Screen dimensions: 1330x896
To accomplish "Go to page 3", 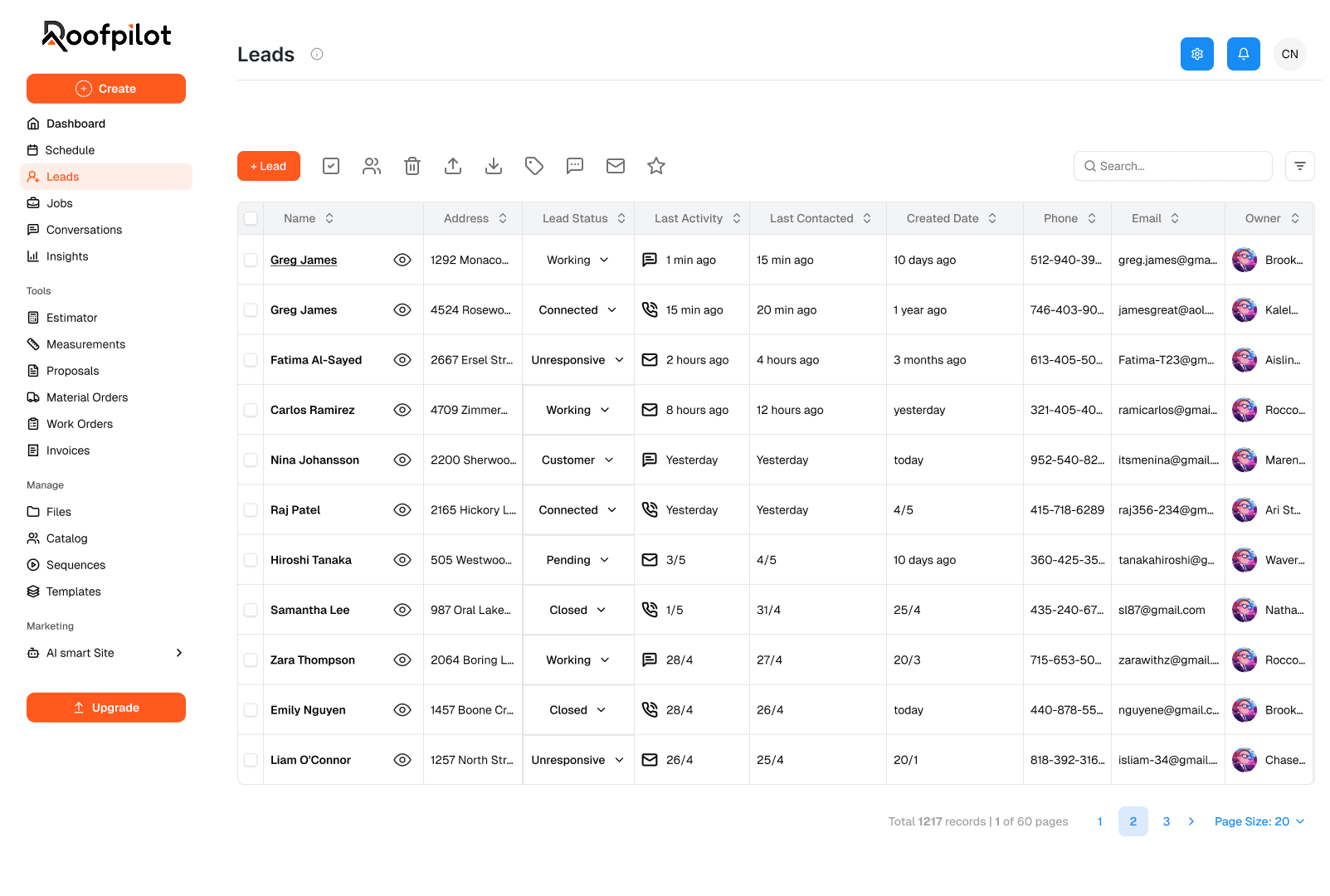I will (1167, 821).
